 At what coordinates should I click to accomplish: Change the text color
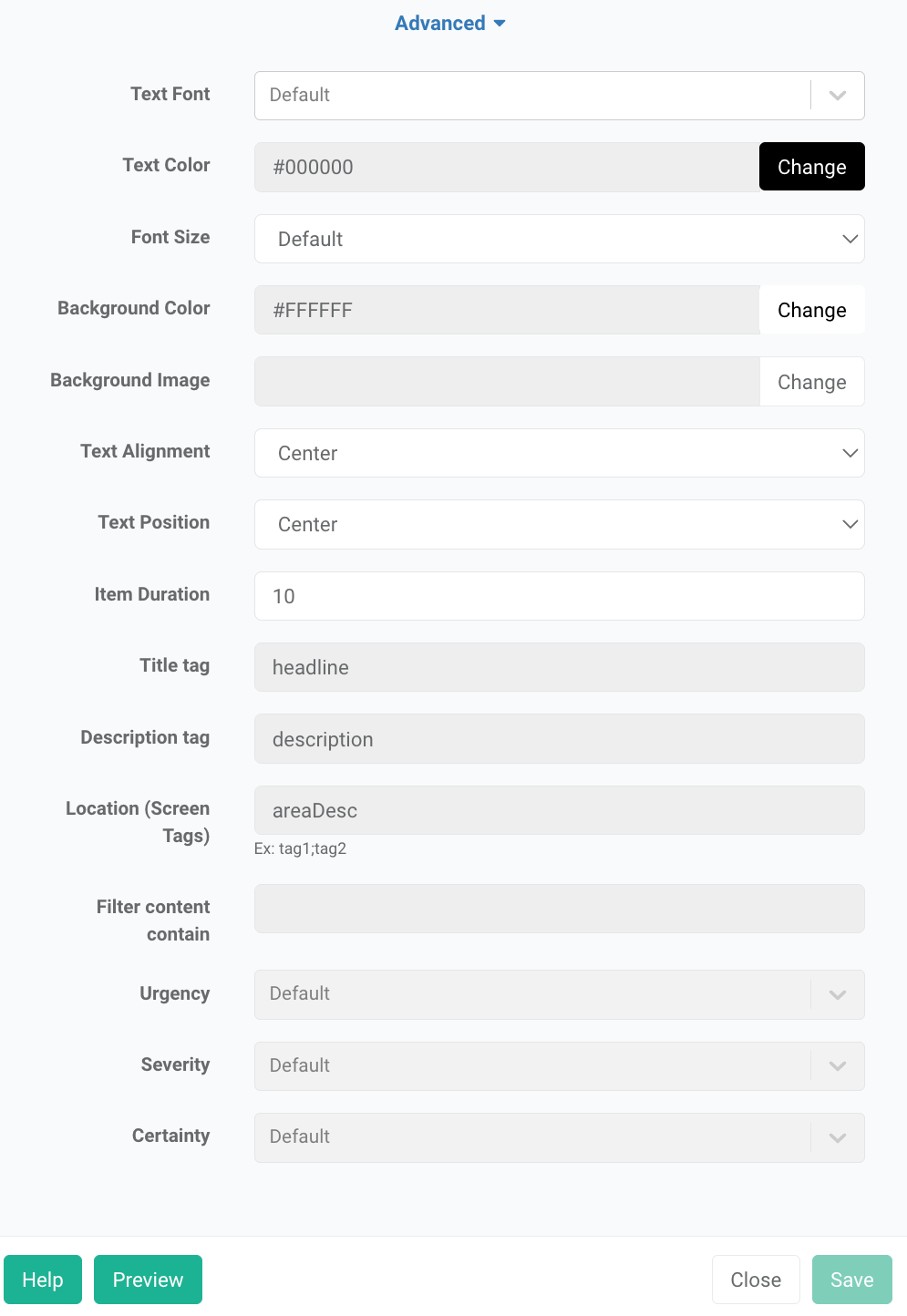pyautogui.click(x=811, y=167)
